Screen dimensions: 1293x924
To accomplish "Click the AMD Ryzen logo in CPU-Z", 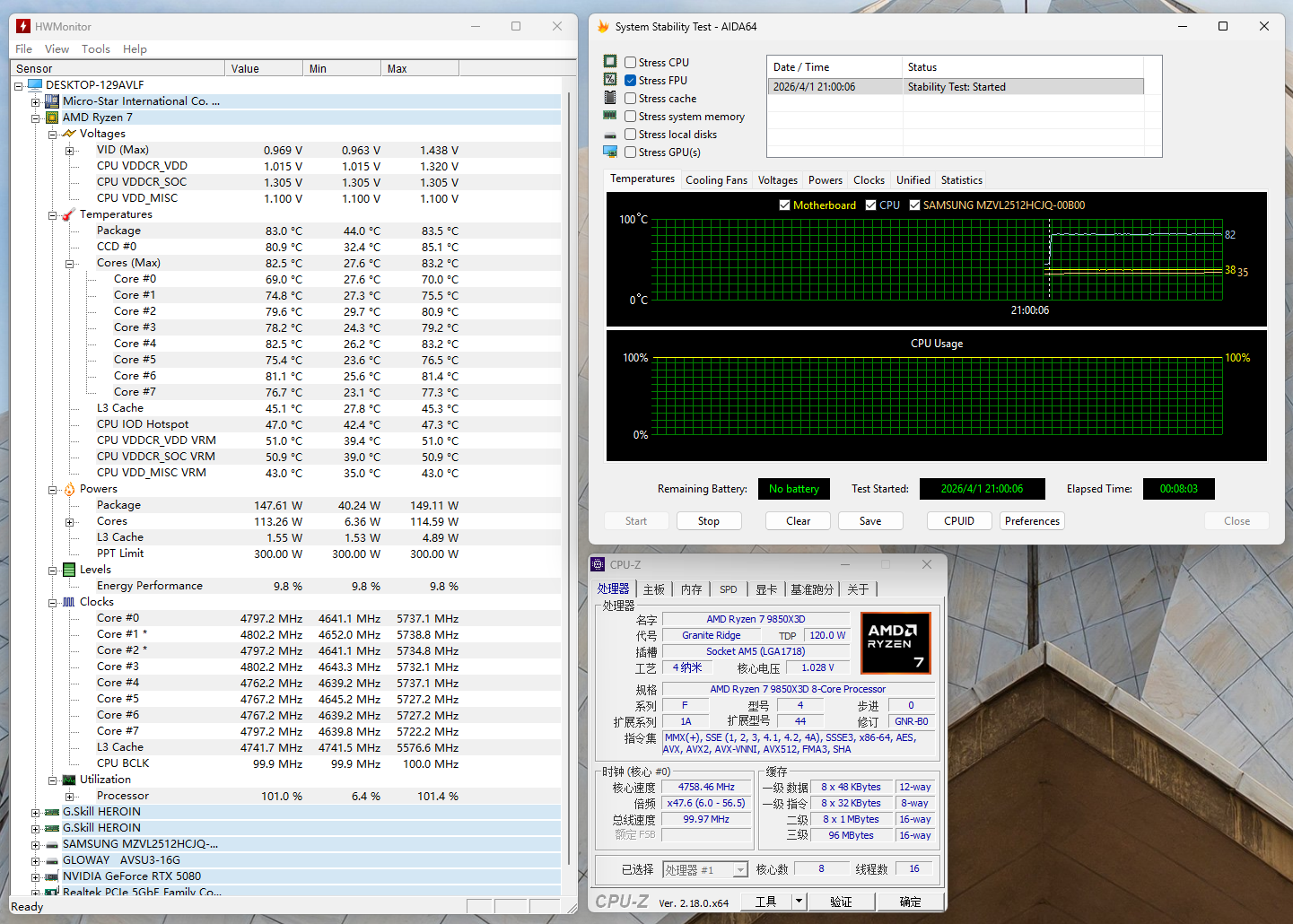I will click(895, 642).
